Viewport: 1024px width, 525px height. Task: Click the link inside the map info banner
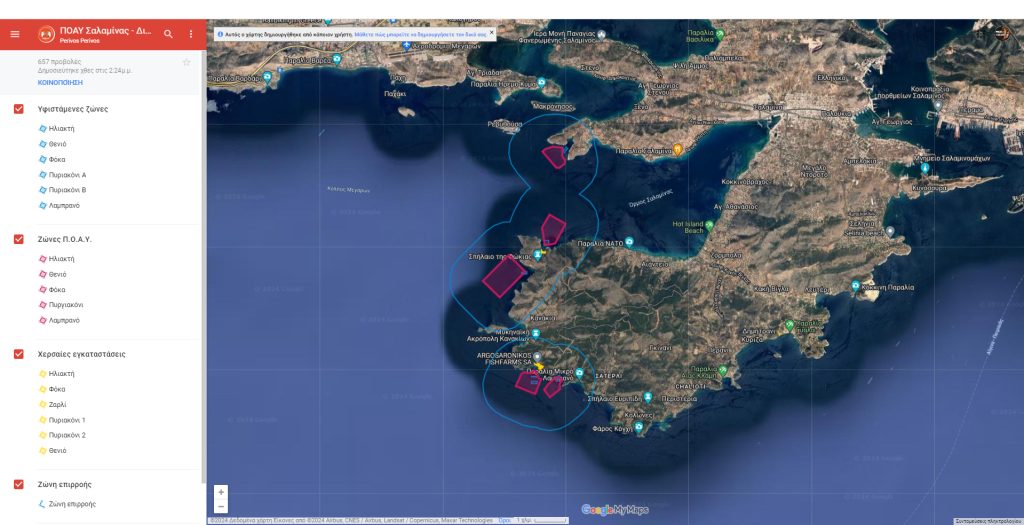point(420,34)
